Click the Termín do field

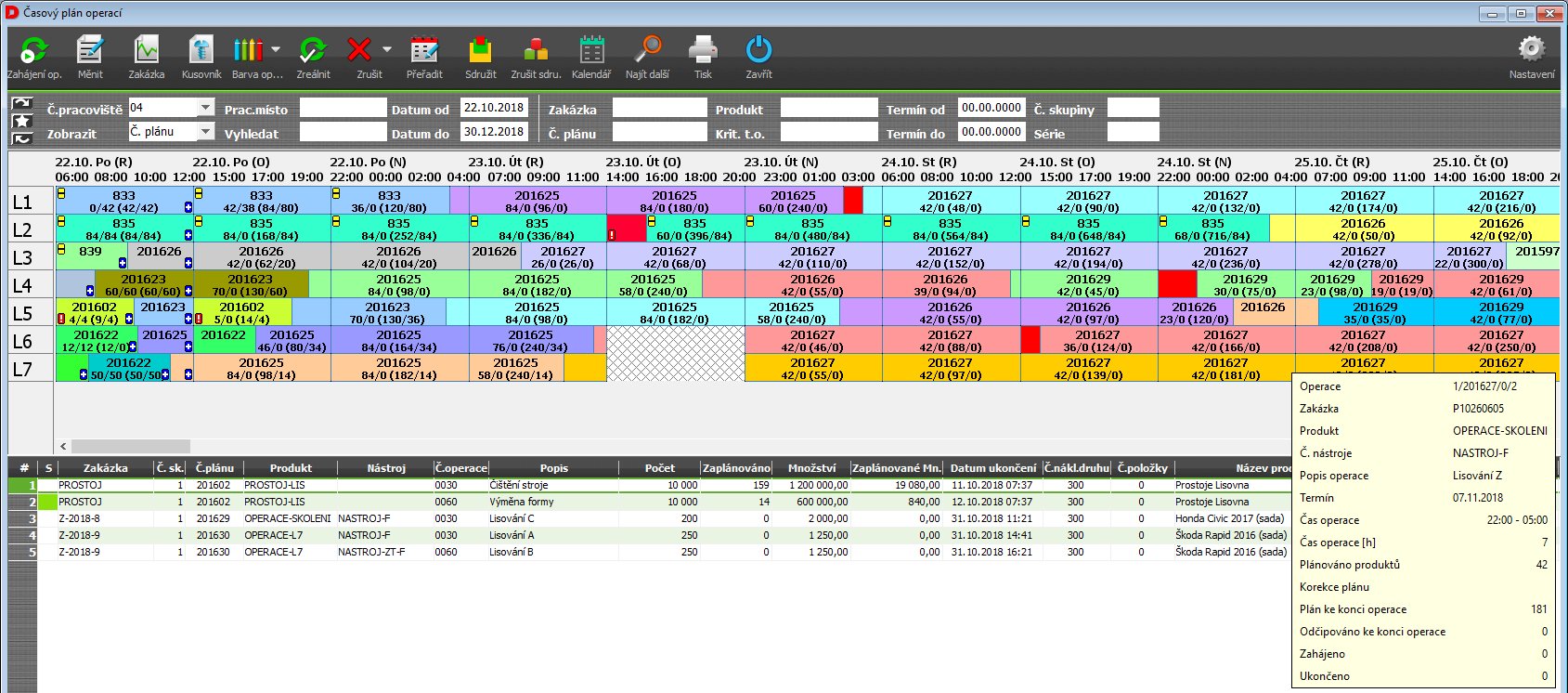[991, 132]
